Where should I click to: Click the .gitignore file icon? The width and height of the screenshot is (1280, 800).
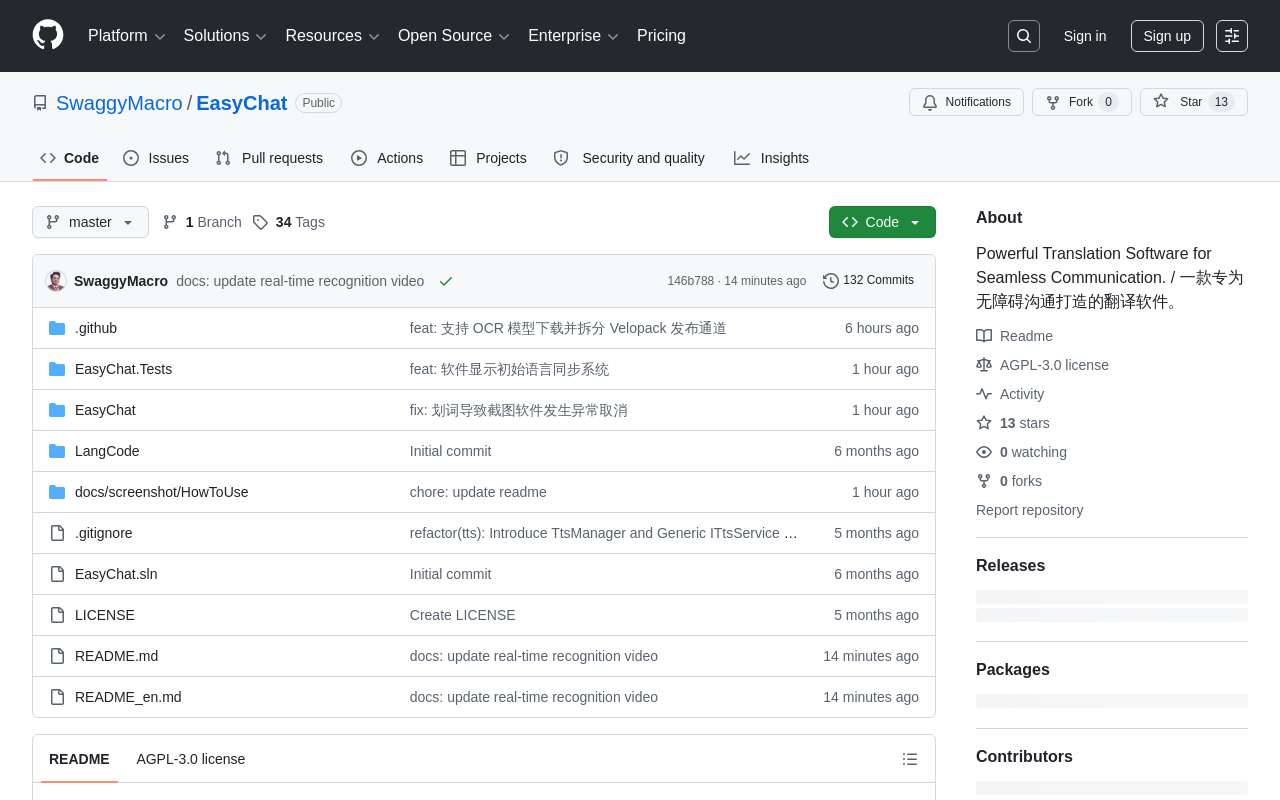pyautogui.click(x=57, y=533)
